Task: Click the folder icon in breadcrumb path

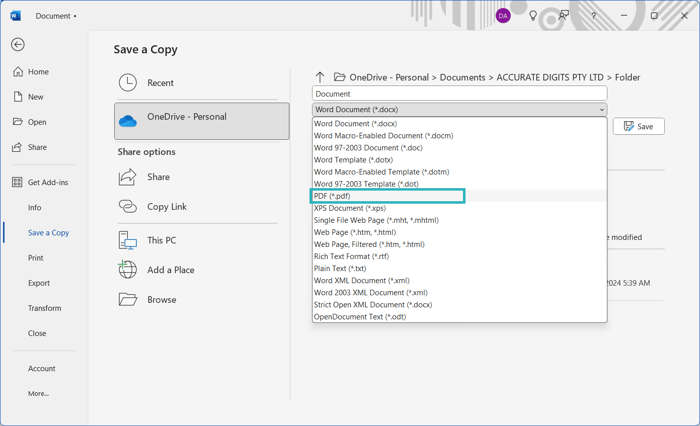Action: (x=340, y=77)
